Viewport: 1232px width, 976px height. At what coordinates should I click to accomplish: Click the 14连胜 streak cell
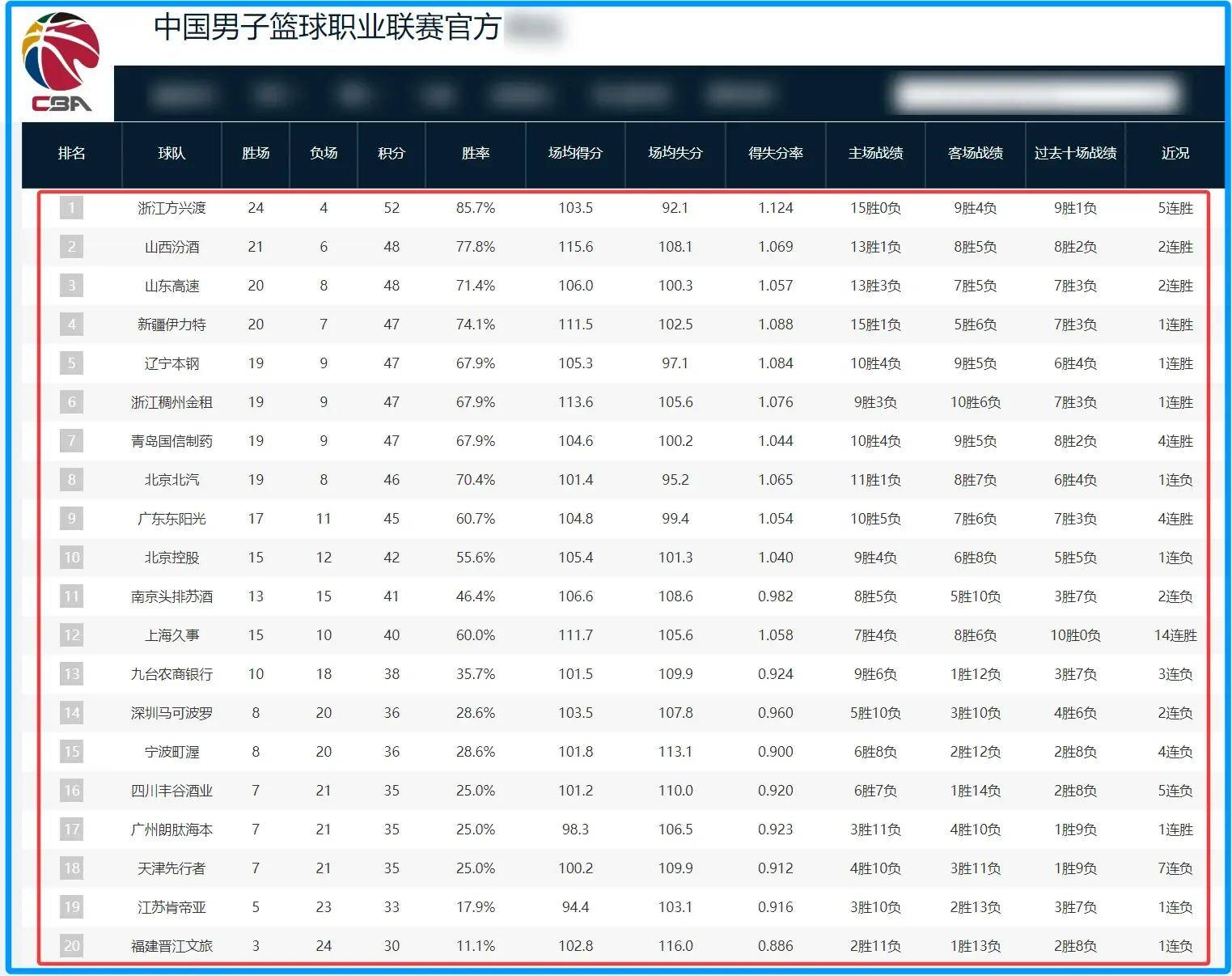coord(1175,635)
